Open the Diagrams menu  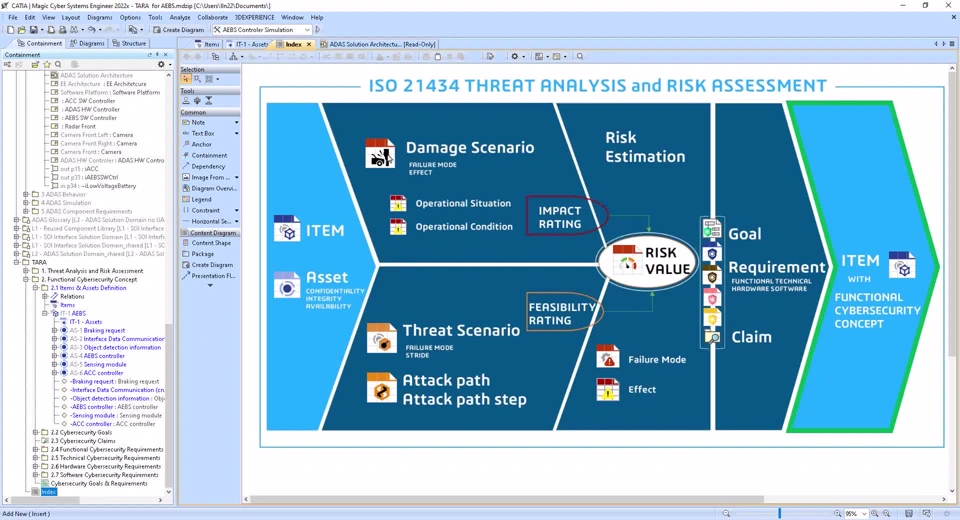99,17
